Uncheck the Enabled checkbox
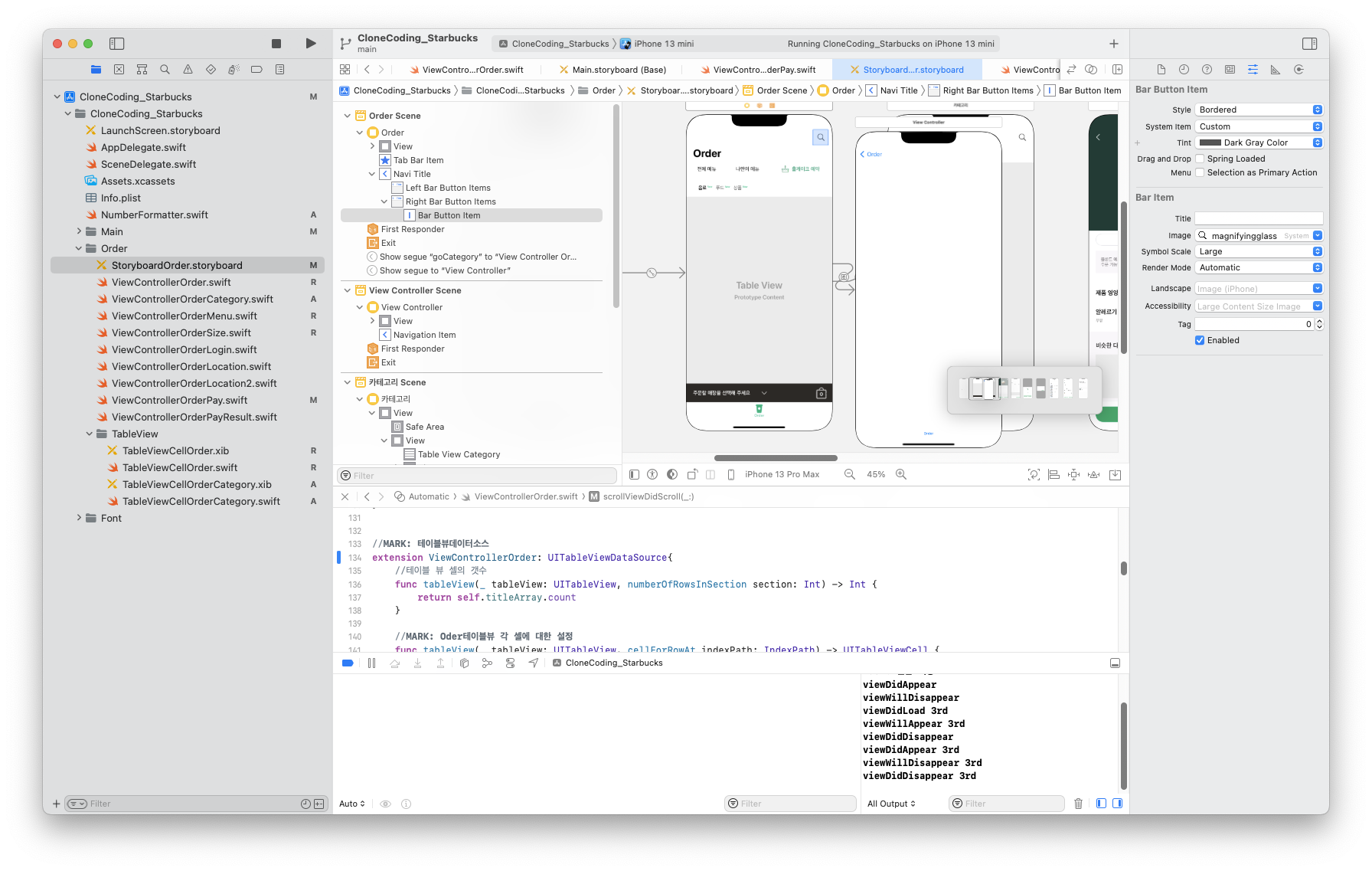The height and width of the screenshot is (871, 1372). click(x=1200, y=340)
